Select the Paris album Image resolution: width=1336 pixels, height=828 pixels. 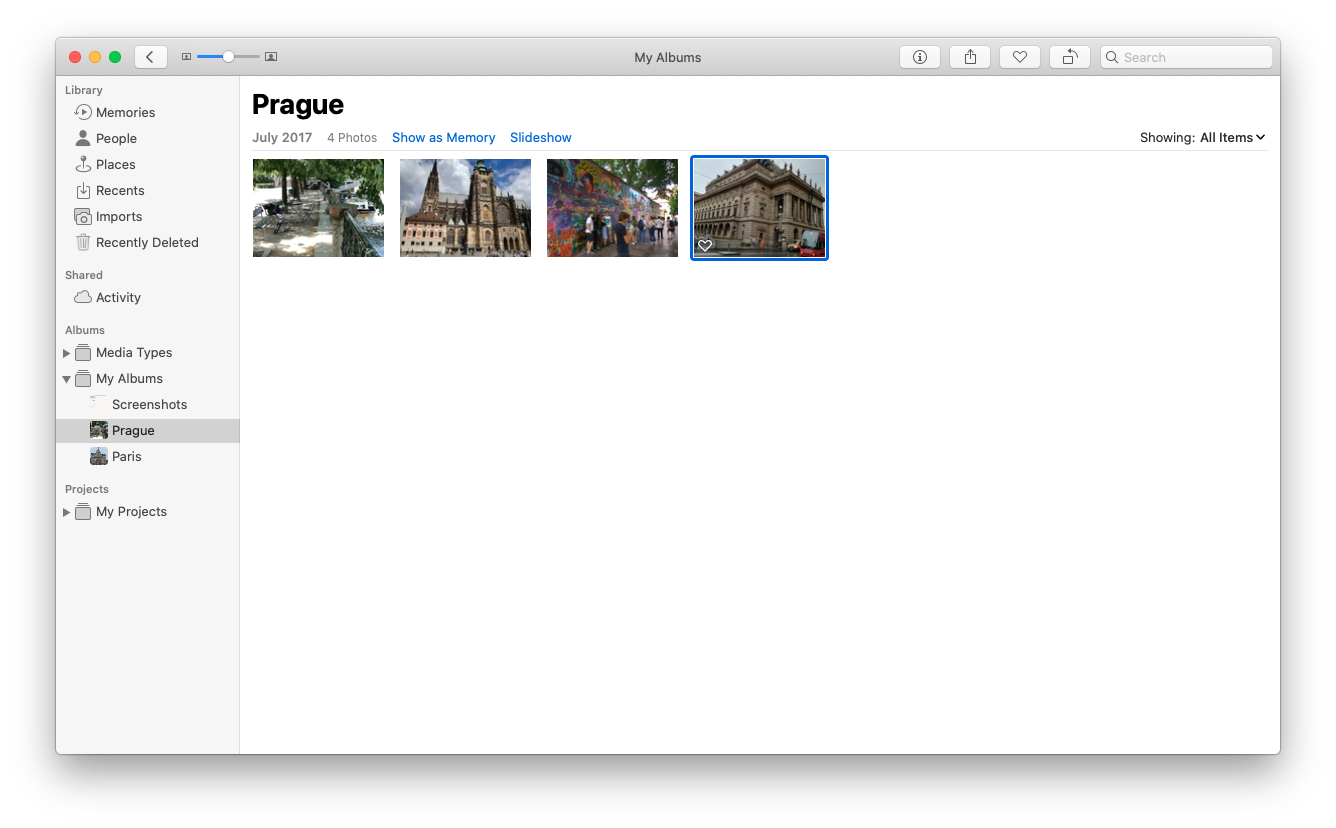[x=126, y=457]
